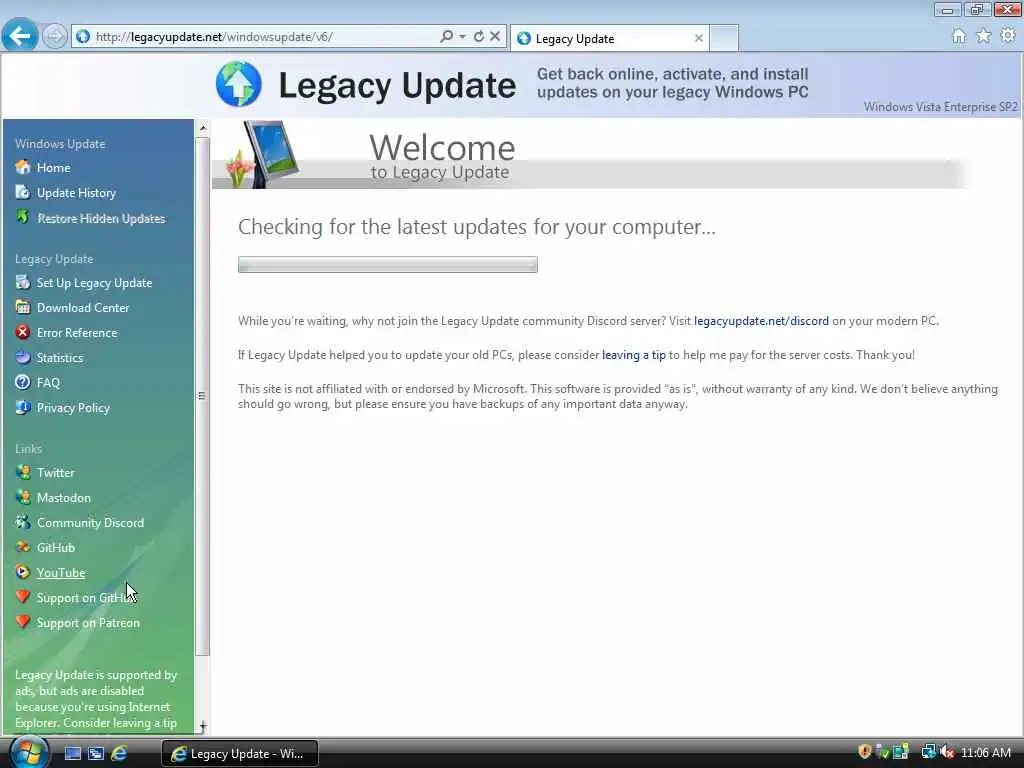Click the Update History icon
The height and width of the screenshot is (768, 1024).
coord(23,192)
